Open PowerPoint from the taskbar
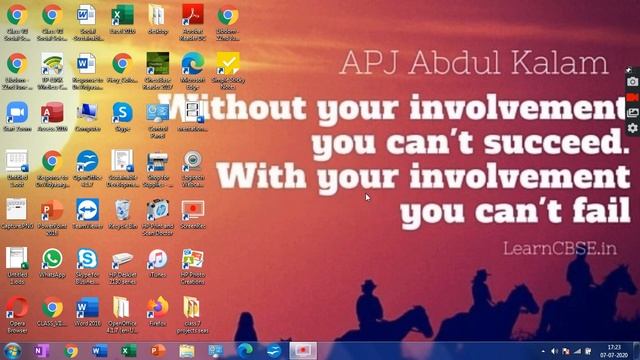The image size is (640, 360). click(158, 351)
